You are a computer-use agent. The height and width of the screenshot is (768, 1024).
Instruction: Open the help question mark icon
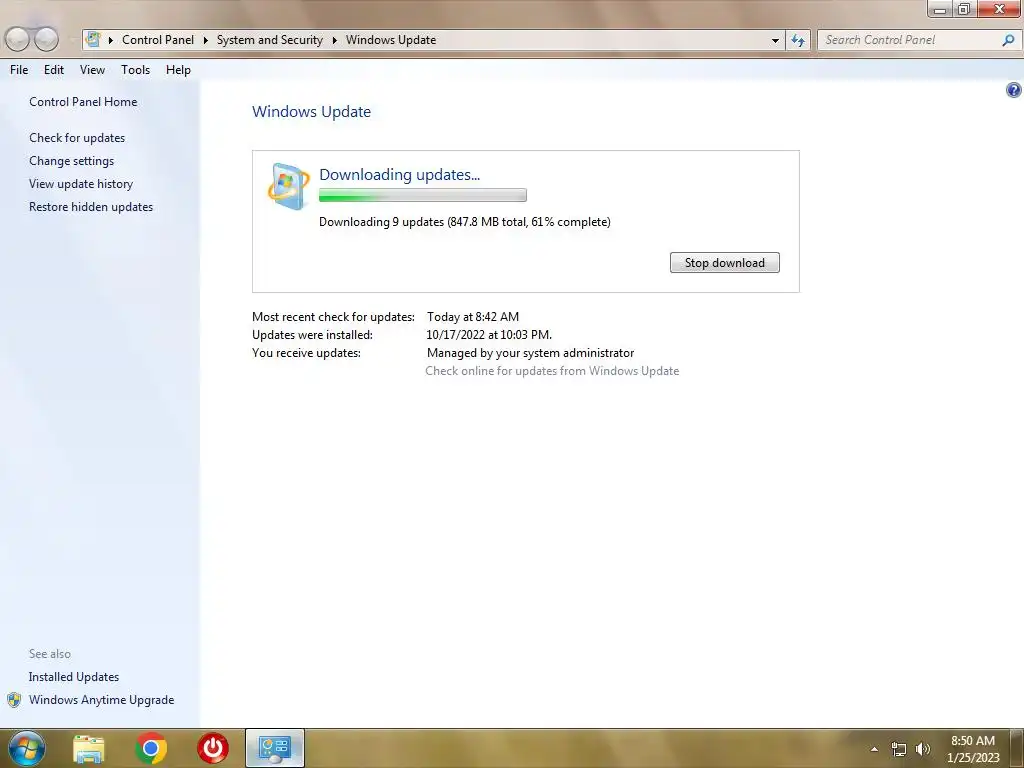point(1013,90)
